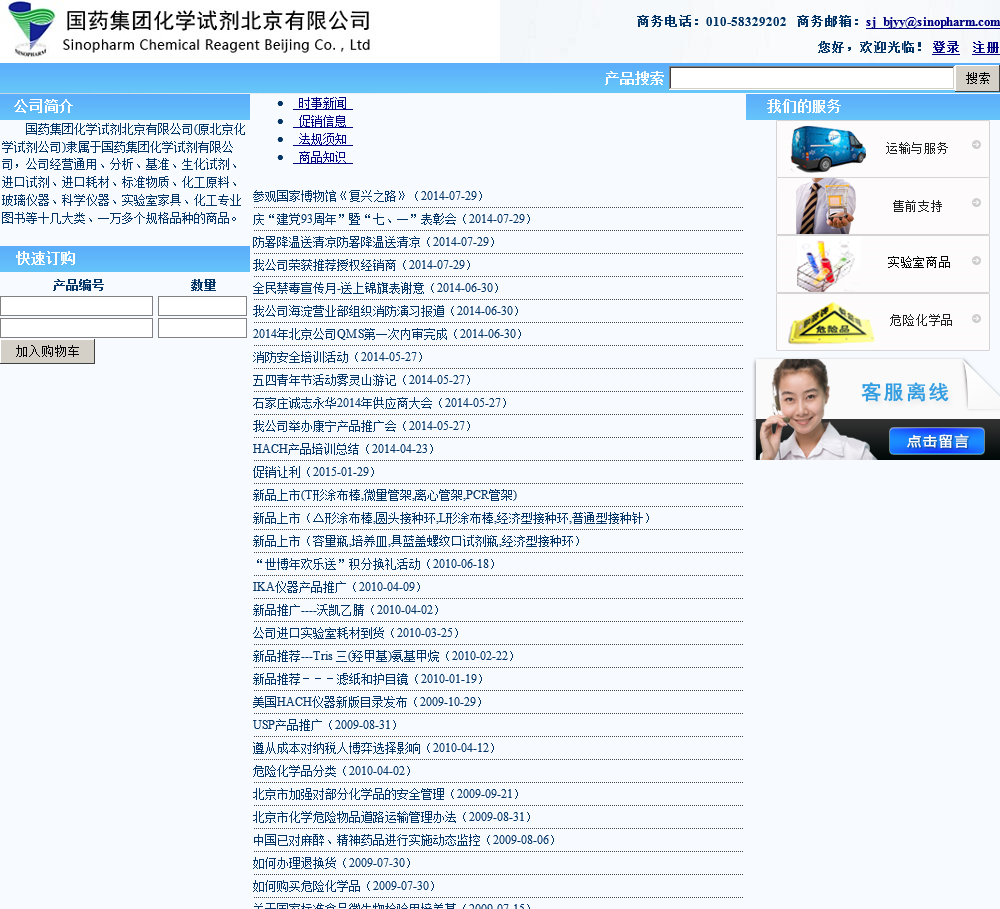Click the yellow hazard sign image for 危险化学品
This screenshot has height=909, width=1000.
(830, 323)
